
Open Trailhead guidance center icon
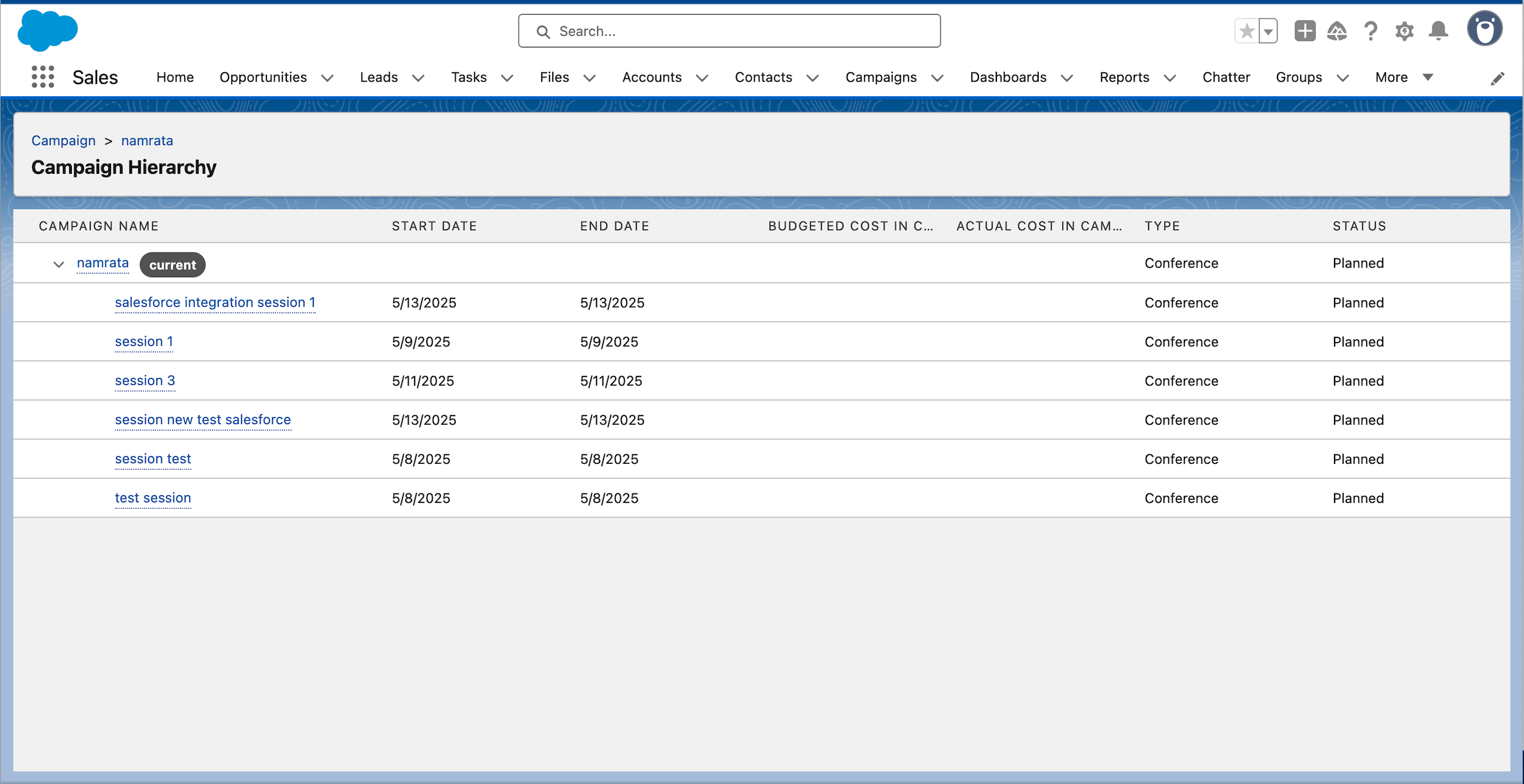[1337, 31]
